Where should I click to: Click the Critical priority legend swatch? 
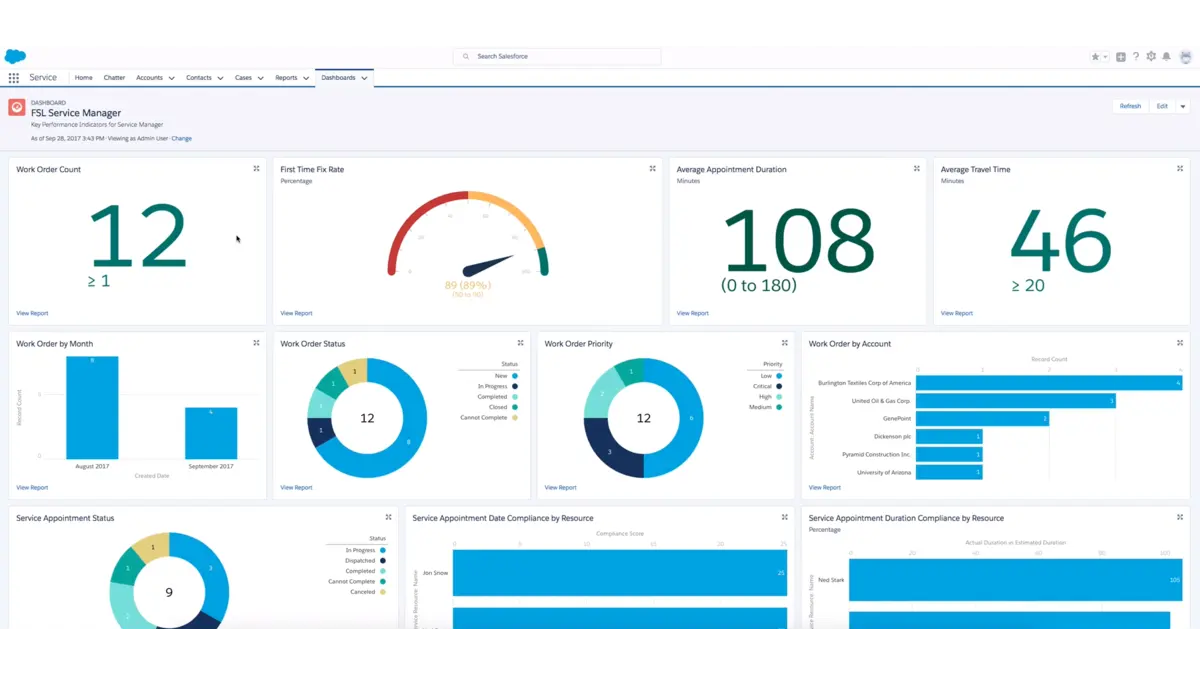tap(779, 386)
